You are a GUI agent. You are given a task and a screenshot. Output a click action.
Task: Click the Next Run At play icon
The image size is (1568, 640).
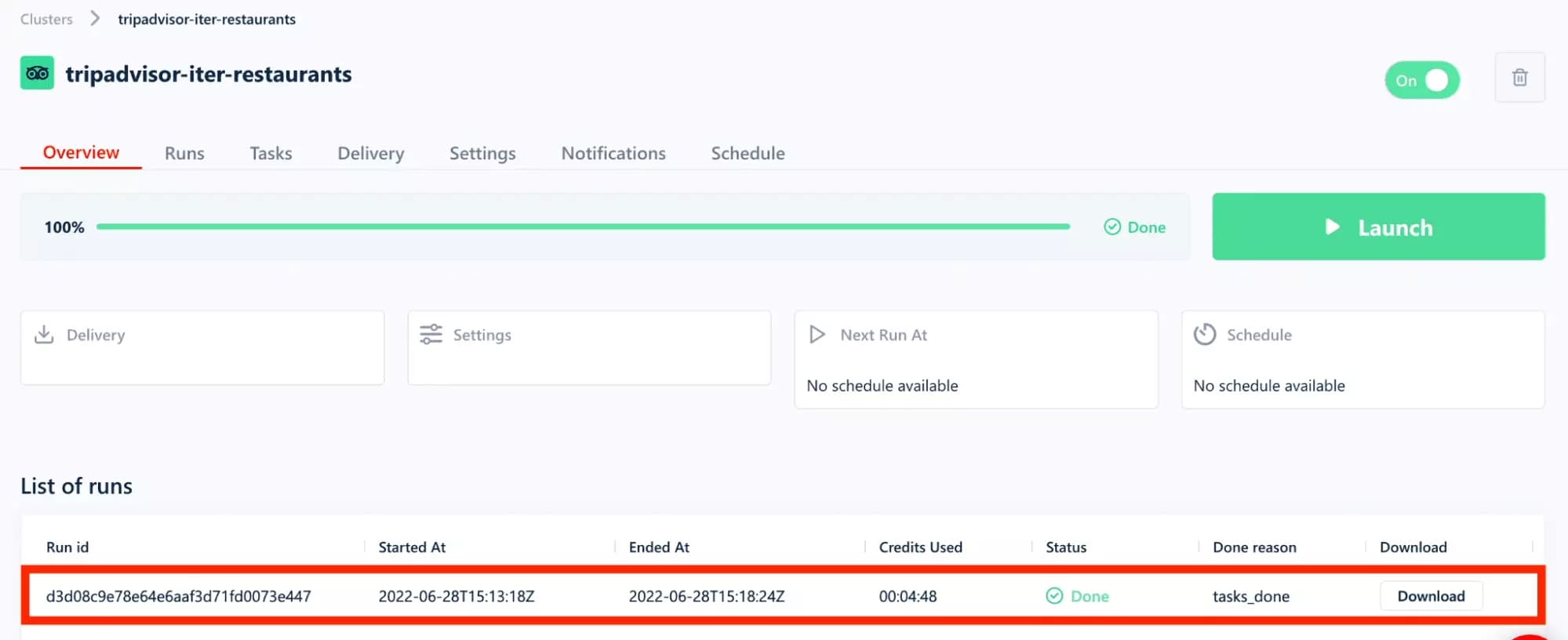[x=817, y=335]
